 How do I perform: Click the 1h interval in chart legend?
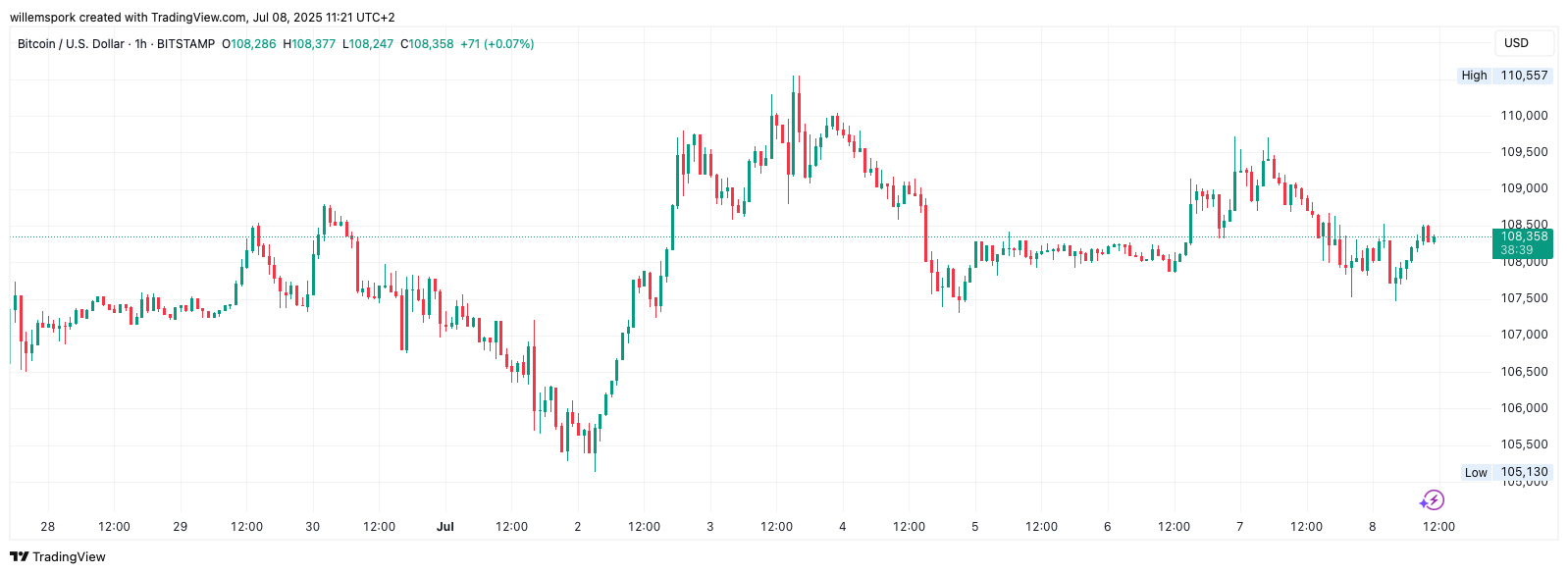click(x=140, y=44)
